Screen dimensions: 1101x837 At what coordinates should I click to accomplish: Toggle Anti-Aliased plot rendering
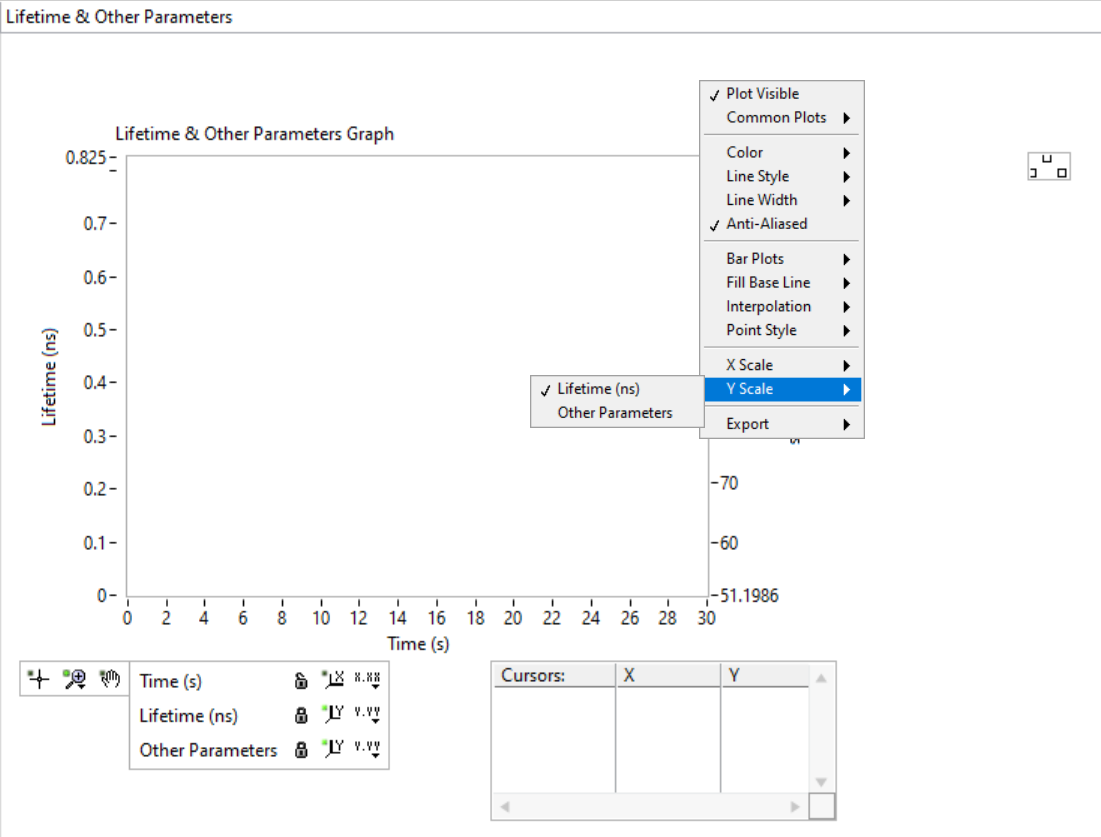click(782, 224)
